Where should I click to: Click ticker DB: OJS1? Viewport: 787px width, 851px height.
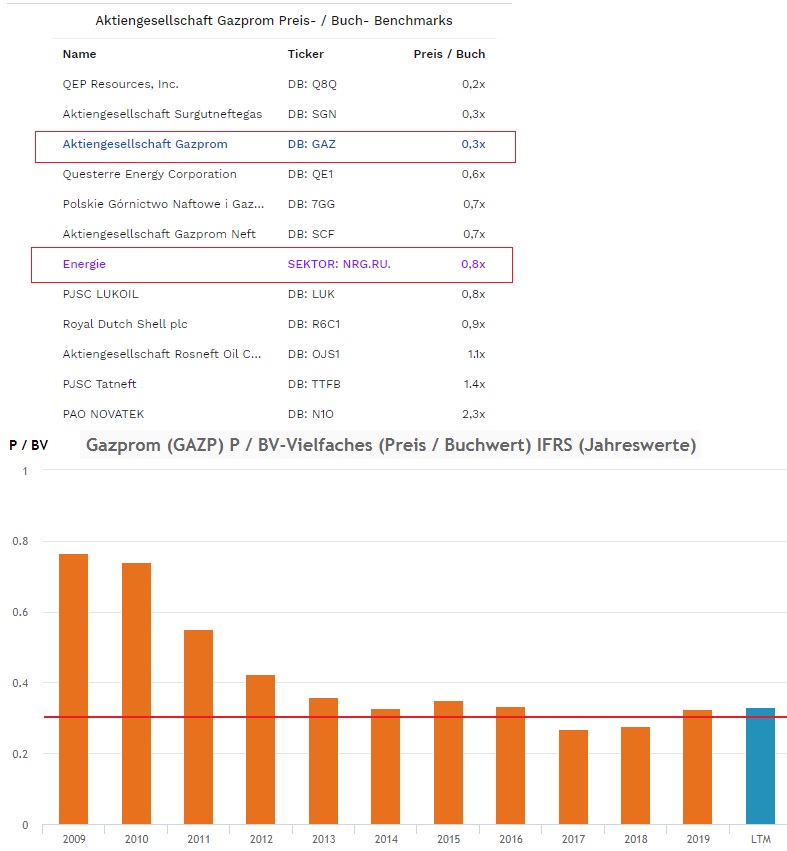314,354
